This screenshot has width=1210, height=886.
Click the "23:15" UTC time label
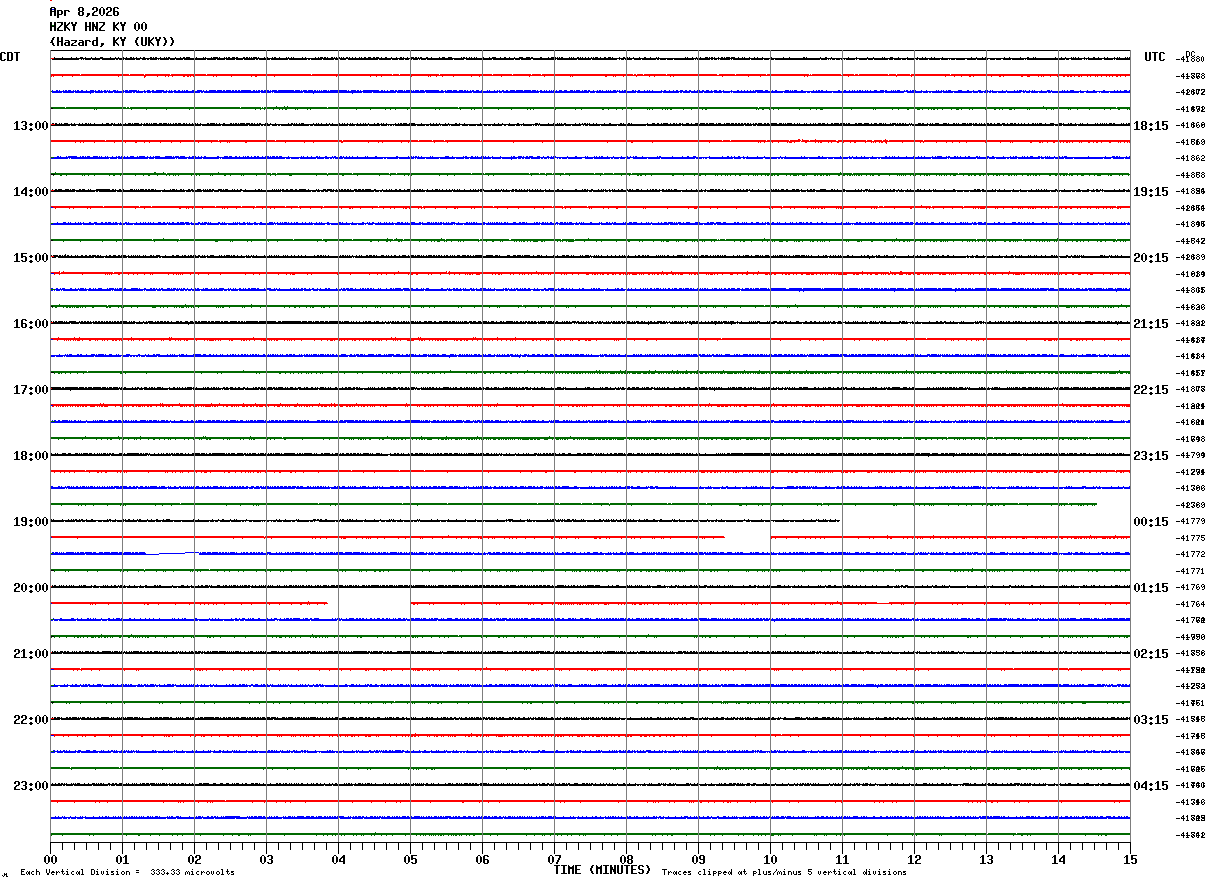(x=1151, y=456)
